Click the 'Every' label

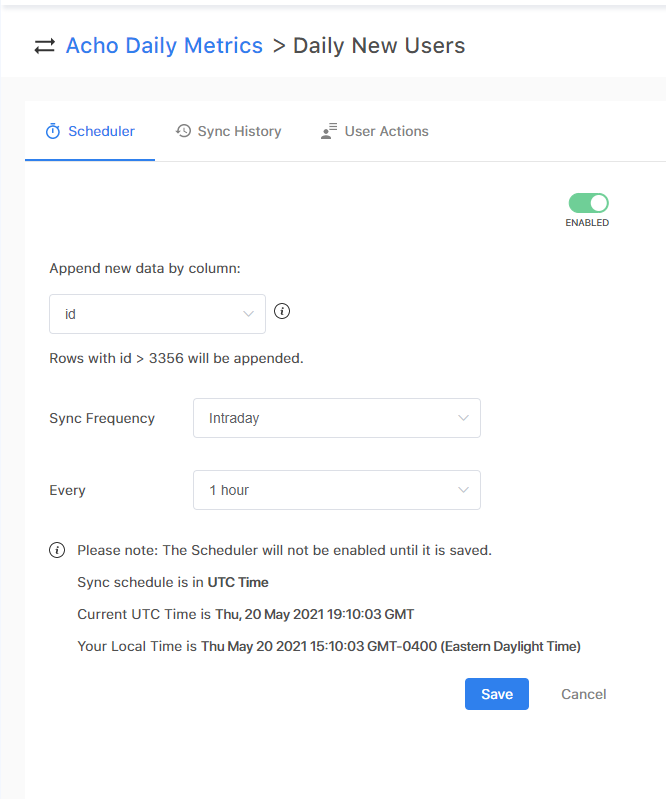pyautogui.click(x=67, y=490)
